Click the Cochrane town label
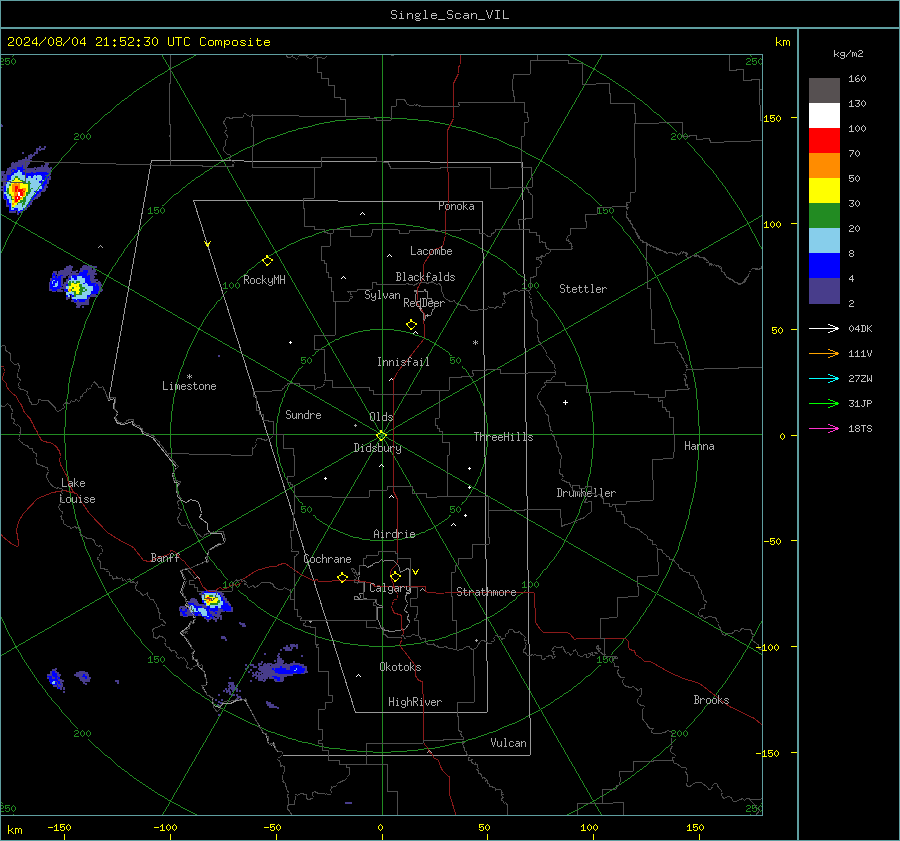Screen dimensions: 900x841 tap(327, 559)
